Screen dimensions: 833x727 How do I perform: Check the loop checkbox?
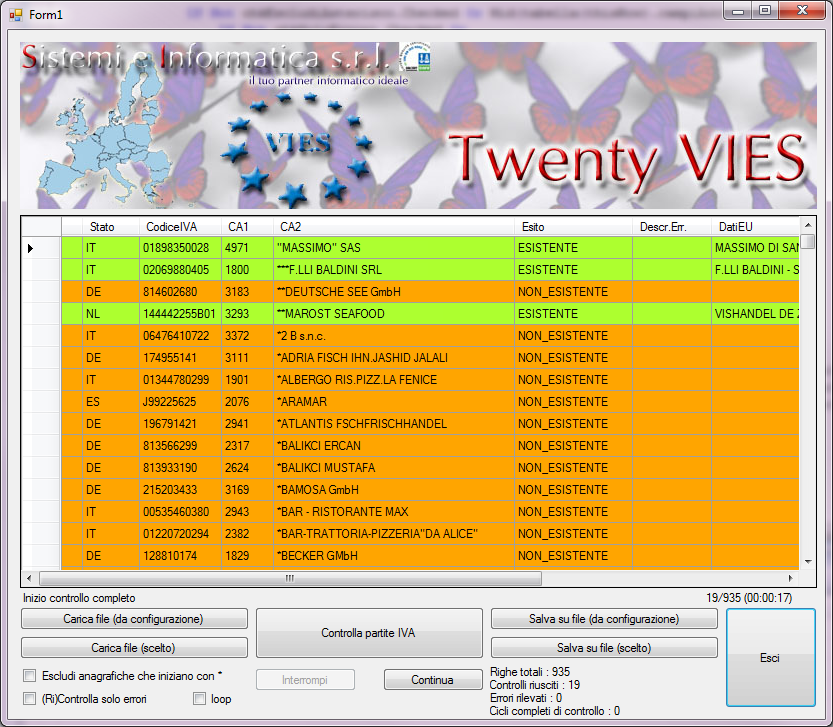point(199,698)
